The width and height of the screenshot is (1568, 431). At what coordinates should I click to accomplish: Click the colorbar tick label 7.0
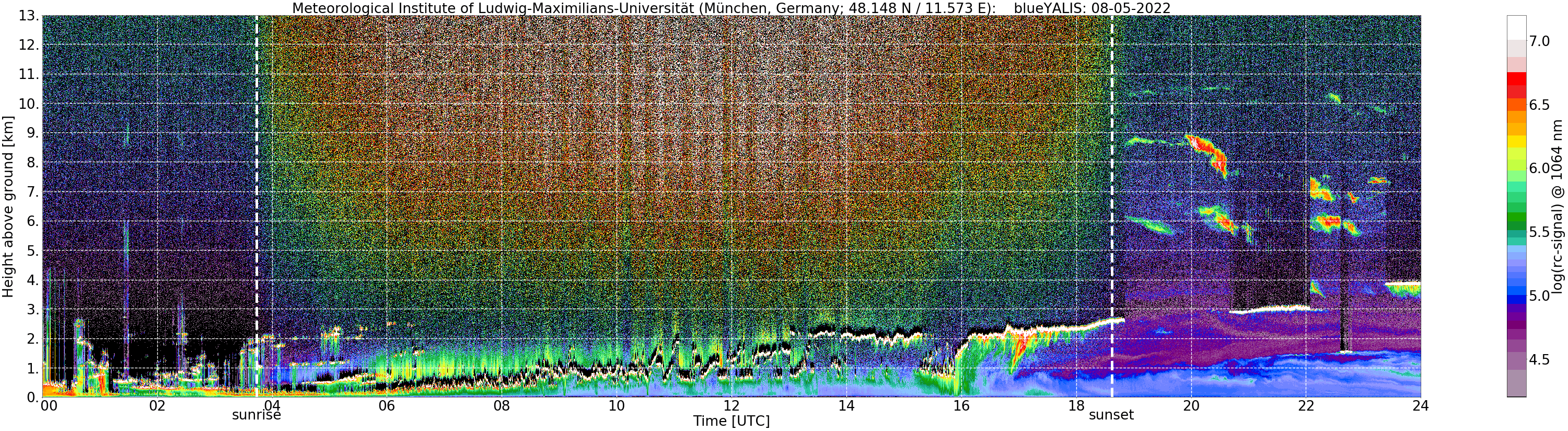point(1539,41)
